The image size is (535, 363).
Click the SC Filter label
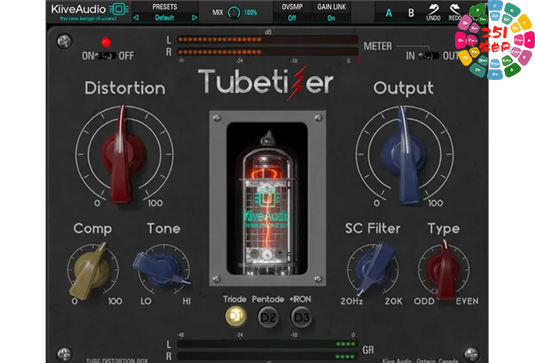click(373, 228)
